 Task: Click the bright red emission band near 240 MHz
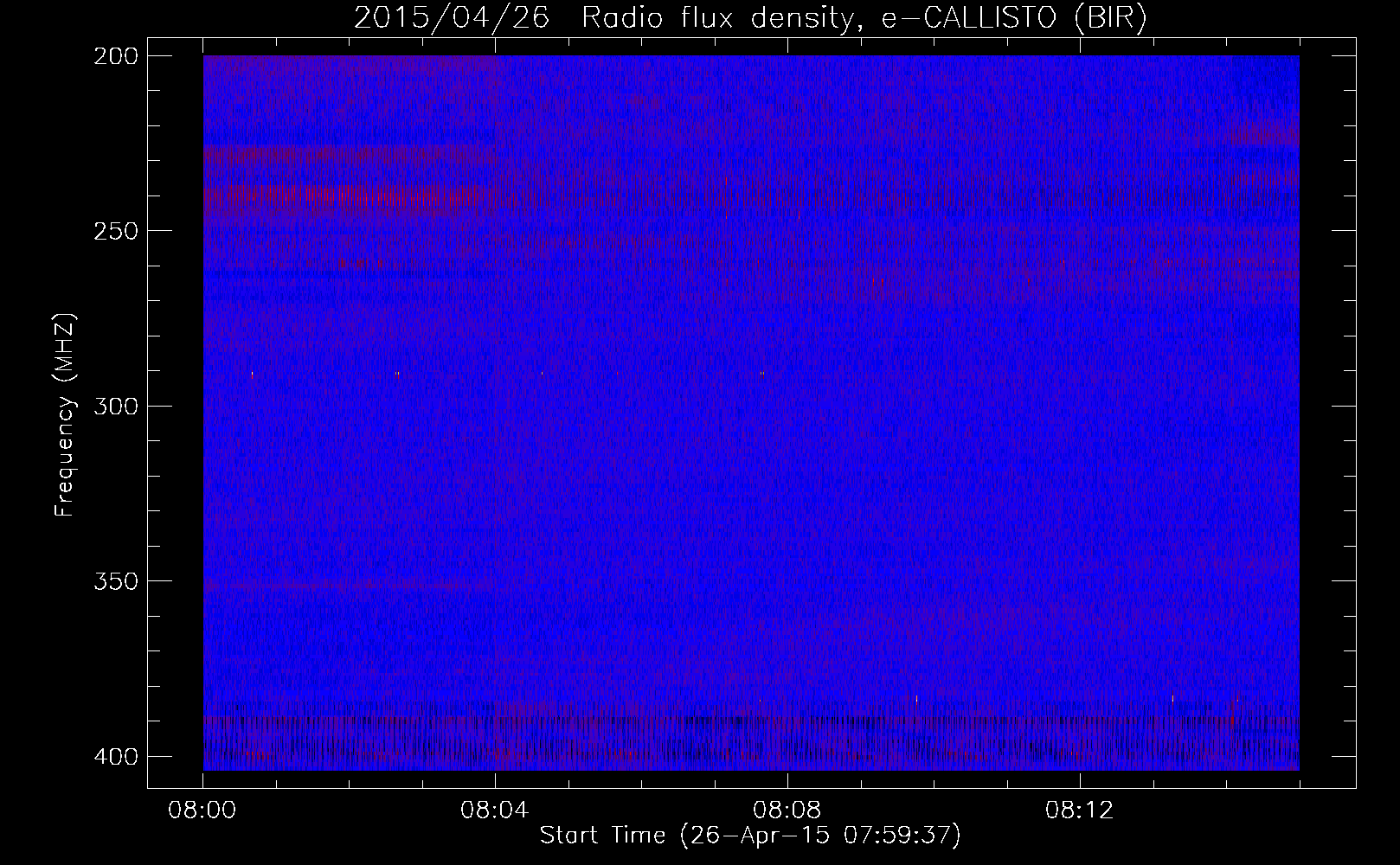tap(349, 197)
